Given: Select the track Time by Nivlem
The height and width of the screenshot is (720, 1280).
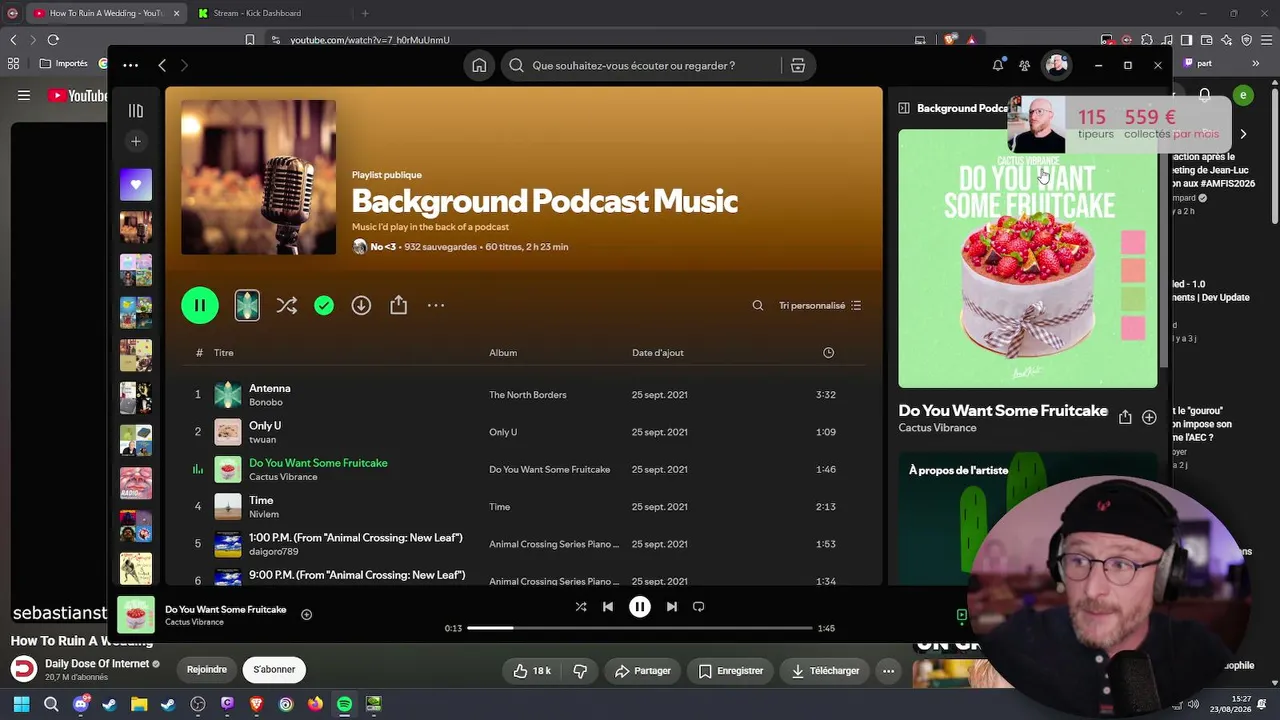Looking at the screenshot, I should [523, 507].
